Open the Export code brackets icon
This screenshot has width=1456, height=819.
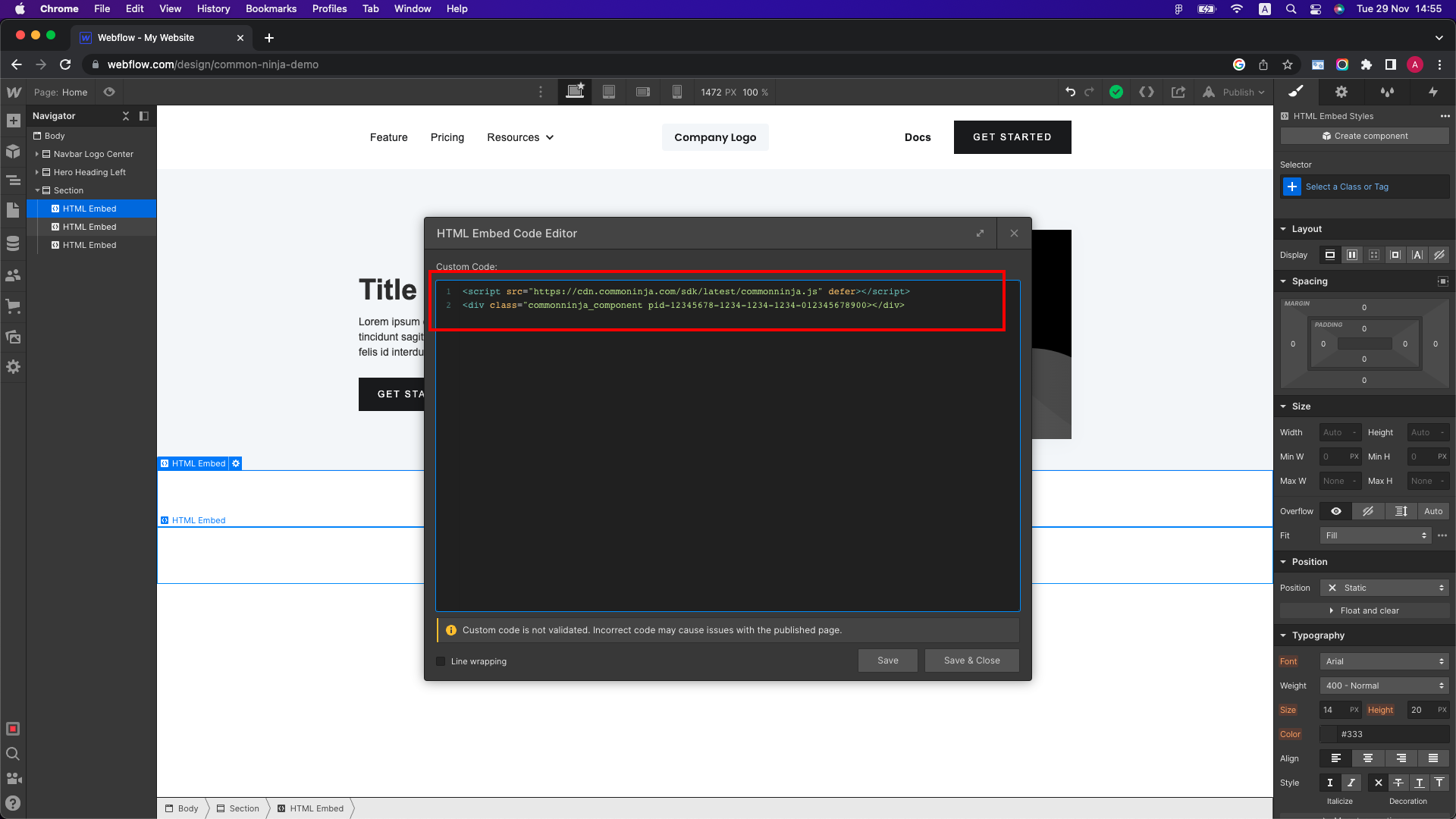[x=1147, y=92]
